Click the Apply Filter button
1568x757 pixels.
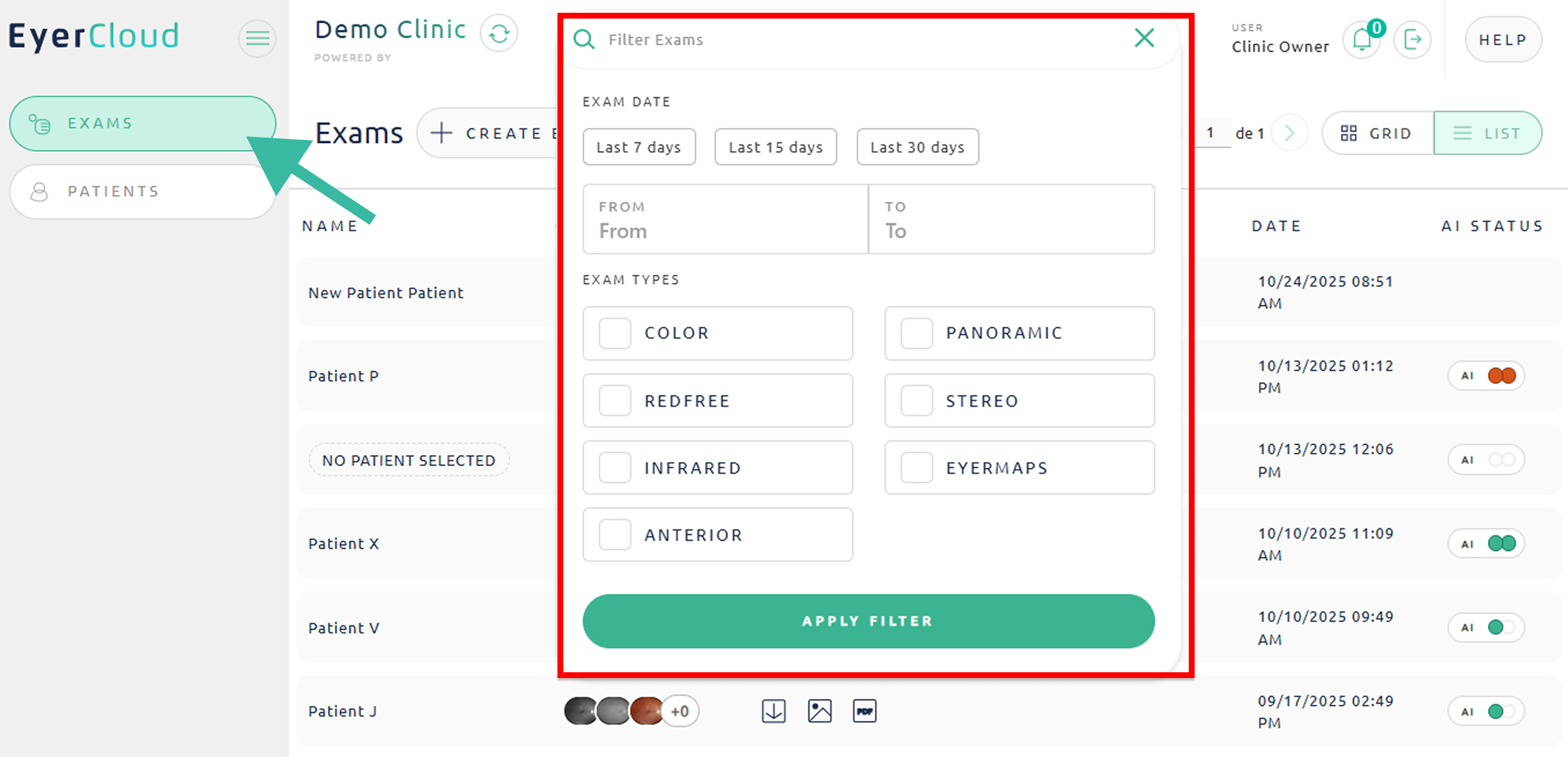tap(868, 621)
